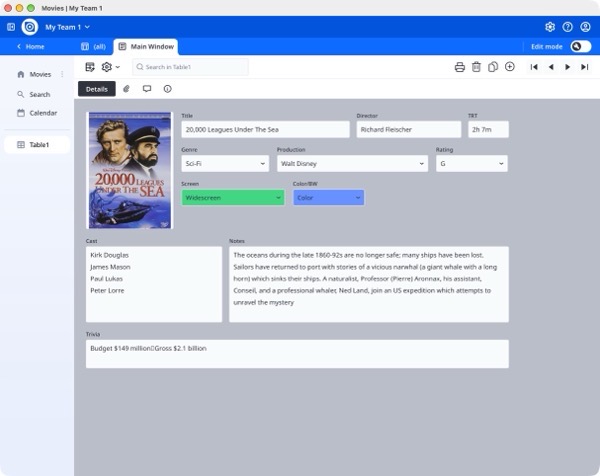
Task: Select the Main Window tab
Action: pos(146,47)
